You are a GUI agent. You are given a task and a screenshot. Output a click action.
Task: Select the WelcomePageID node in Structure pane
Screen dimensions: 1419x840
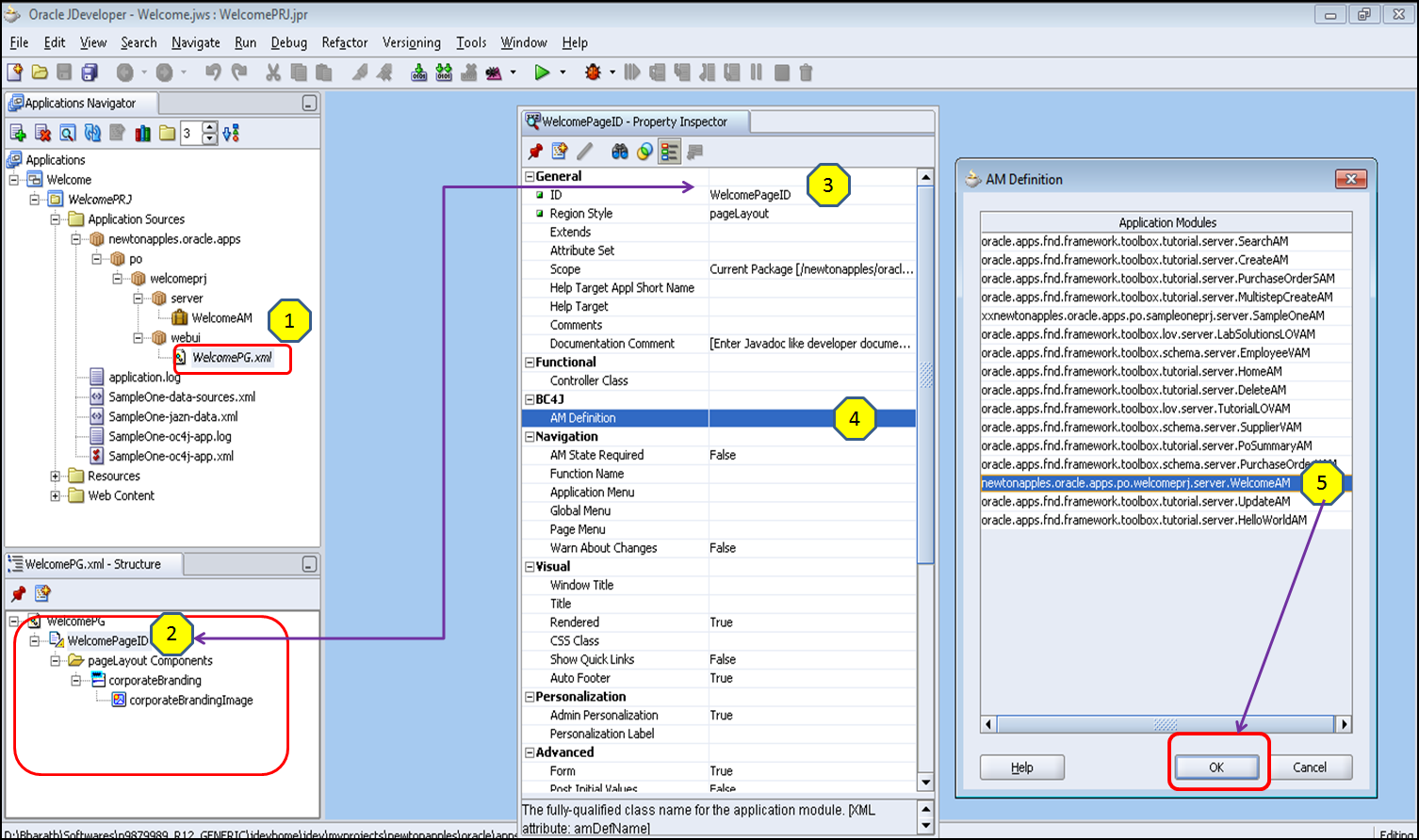click(x=107, y=640)
